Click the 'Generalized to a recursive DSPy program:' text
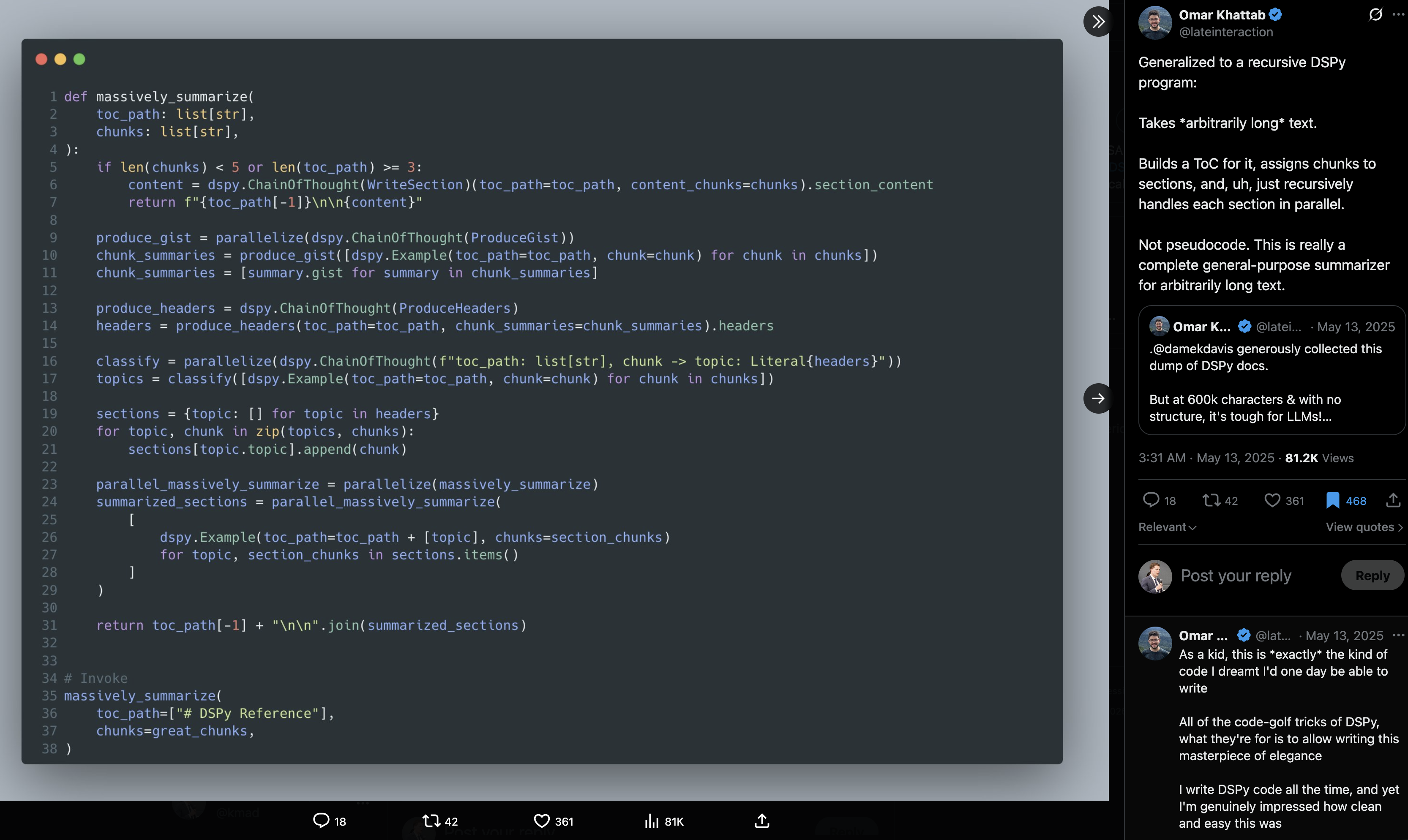 [1242, 72]
